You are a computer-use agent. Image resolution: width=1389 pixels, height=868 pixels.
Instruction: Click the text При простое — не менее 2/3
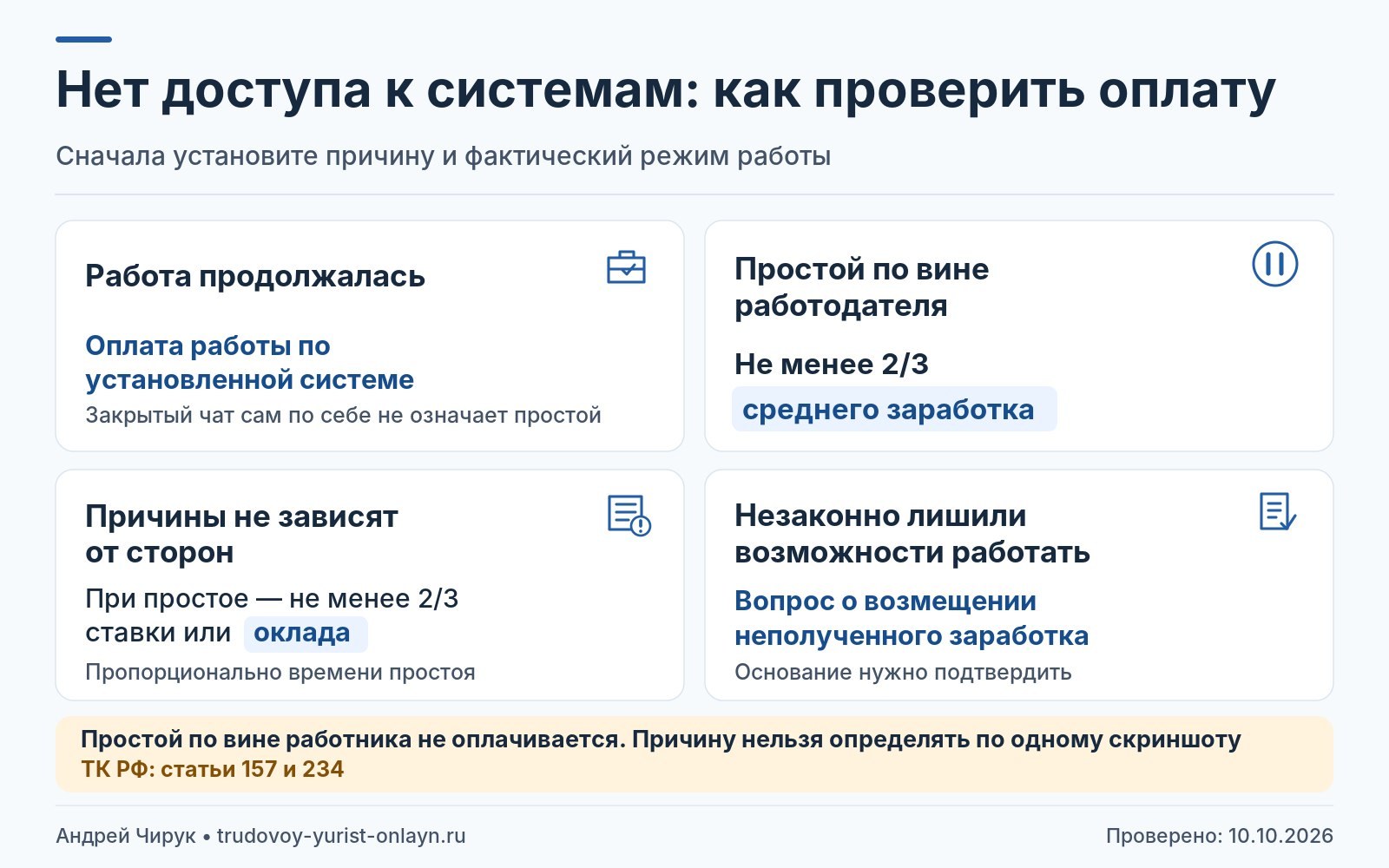click(x=272, y=599)
